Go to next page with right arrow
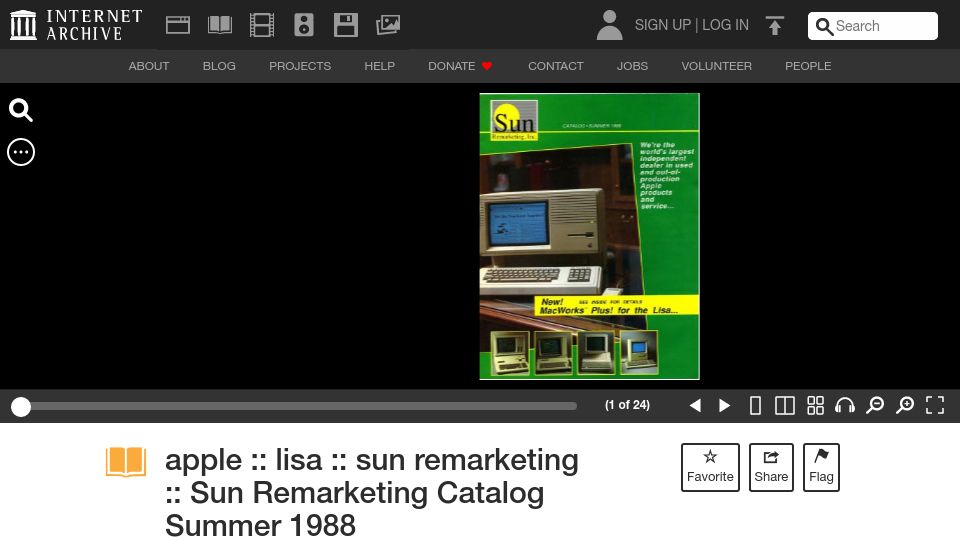This screenshot has height=540, width=960. [724, 405]
